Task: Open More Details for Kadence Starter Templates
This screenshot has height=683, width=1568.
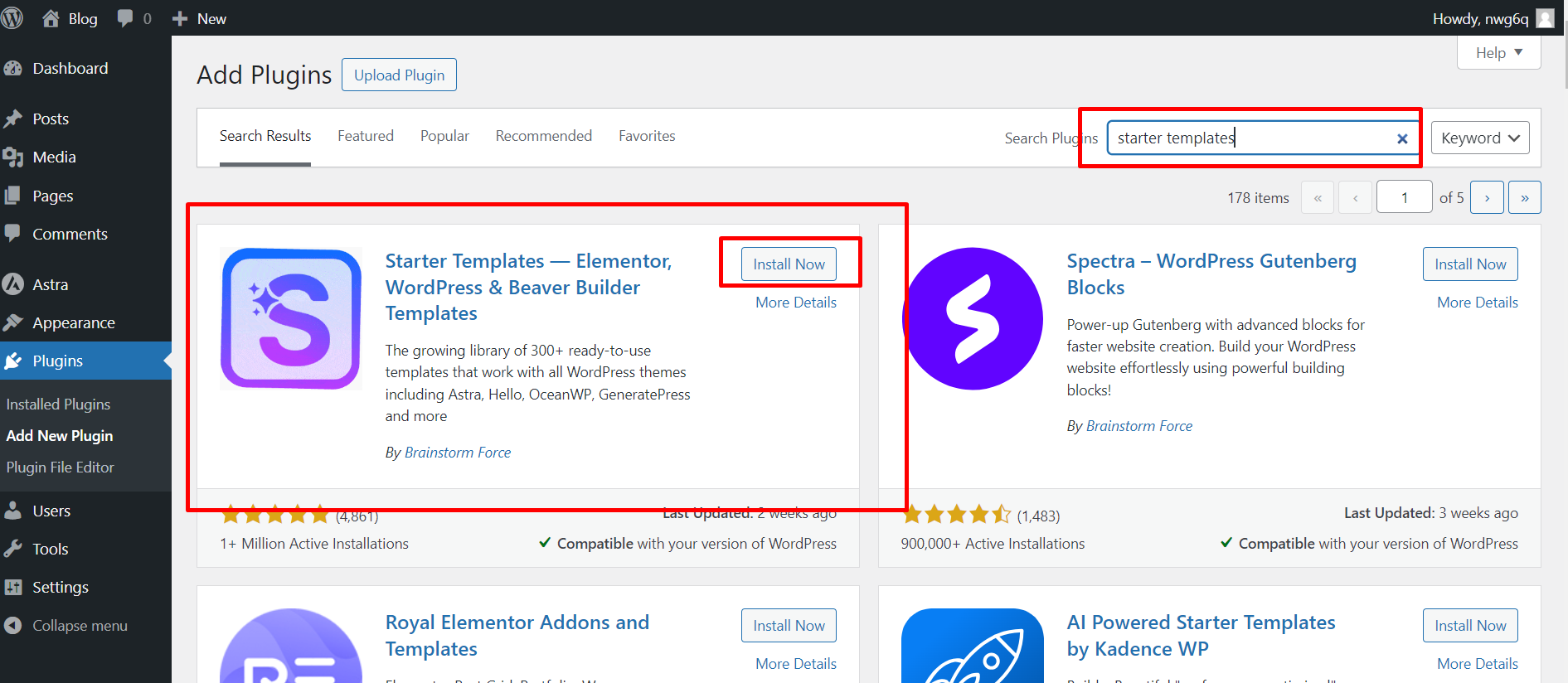Action: coord(1478,664)
